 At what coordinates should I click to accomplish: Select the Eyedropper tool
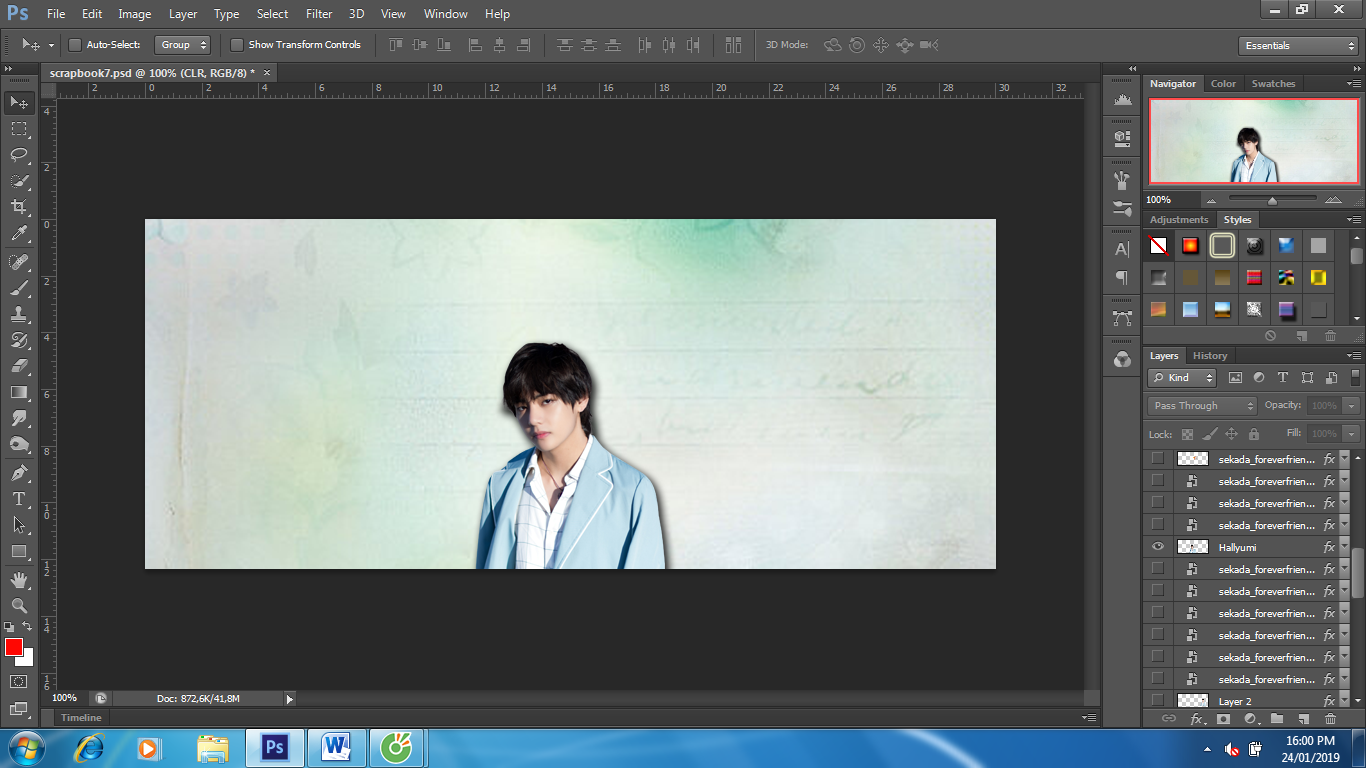pyautogui.click(x=19, y=234)
